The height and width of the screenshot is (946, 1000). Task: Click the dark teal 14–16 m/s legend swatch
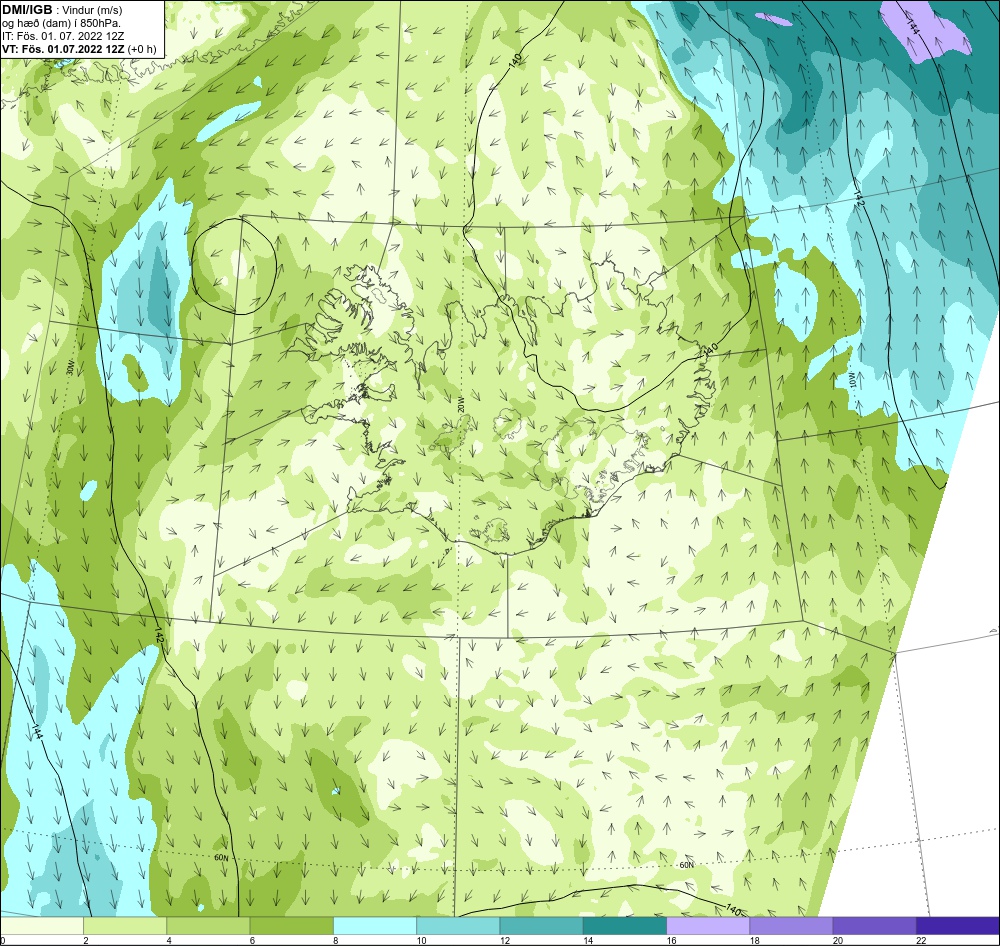click(x=625, y=925)
